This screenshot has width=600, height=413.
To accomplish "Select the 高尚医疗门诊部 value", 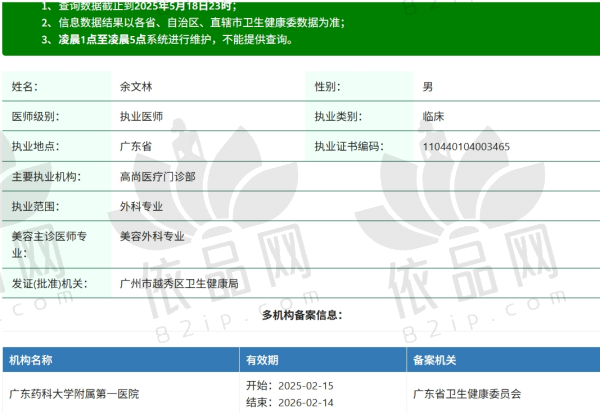I will coord(158,176).
